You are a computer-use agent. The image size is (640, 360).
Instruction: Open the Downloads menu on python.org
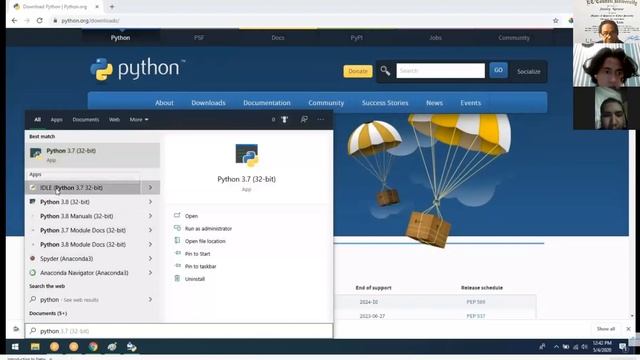(208, 103)
